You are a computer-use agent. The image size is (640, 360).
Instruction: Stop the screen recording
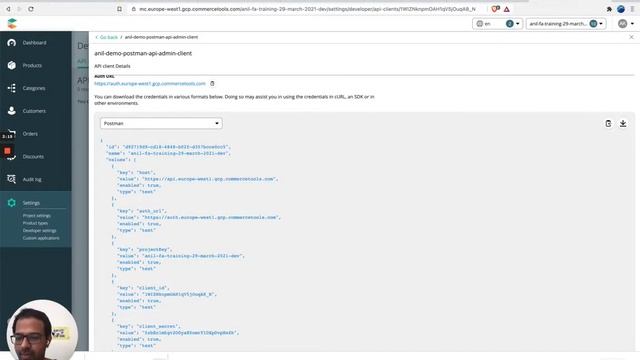(x=7, y=151)
